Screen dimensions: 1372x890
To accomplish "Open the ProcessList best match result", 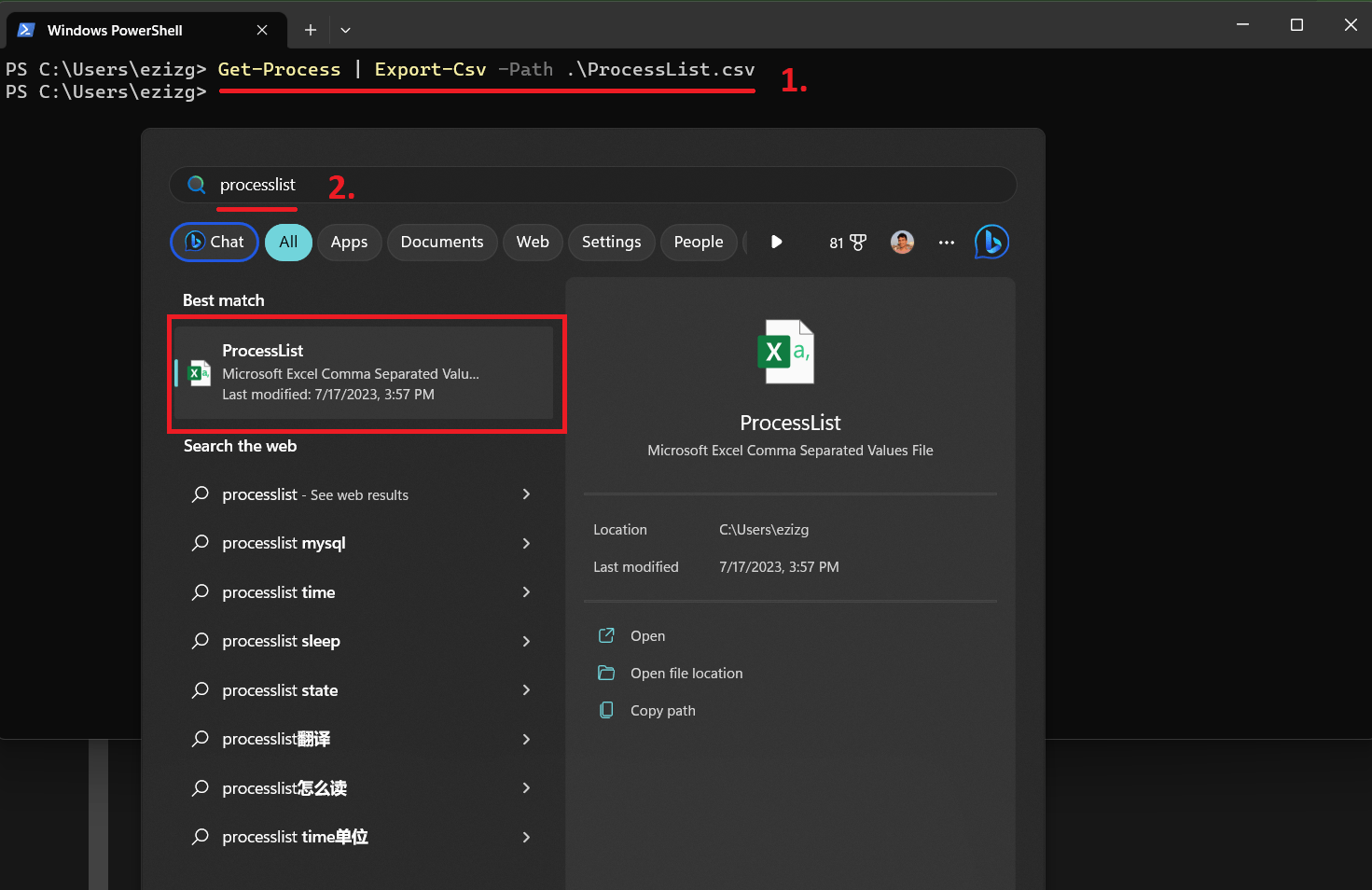I will tap(365, 372).
